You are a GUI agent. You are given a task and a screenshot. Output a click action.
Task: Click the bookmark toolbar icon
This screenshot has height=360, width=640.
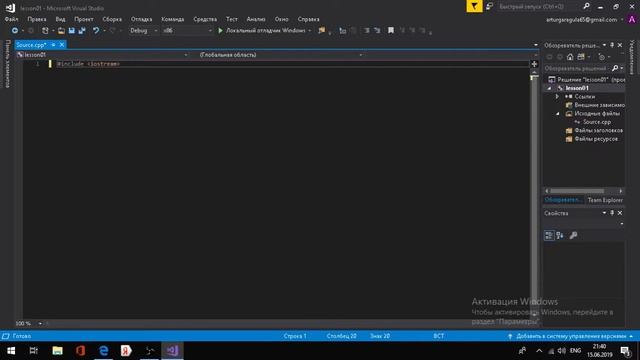(x=391, y=31)
